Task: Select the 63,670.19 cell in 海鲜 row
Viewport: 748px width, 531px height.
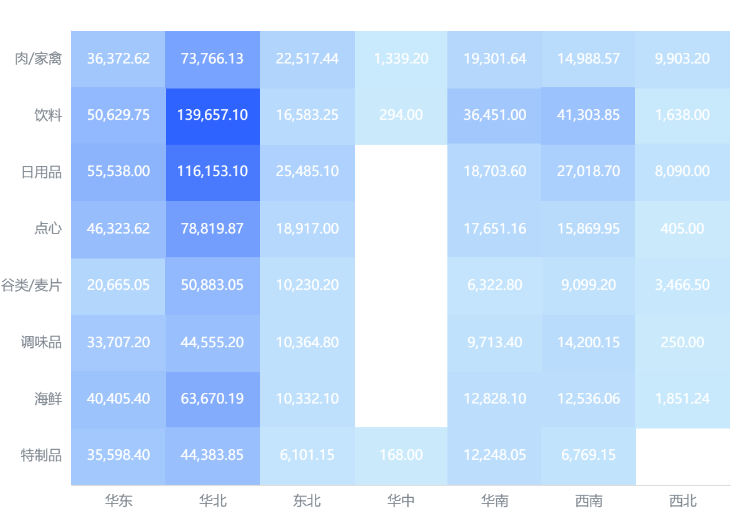Action: pyautogui.click(x=213, y=399)
